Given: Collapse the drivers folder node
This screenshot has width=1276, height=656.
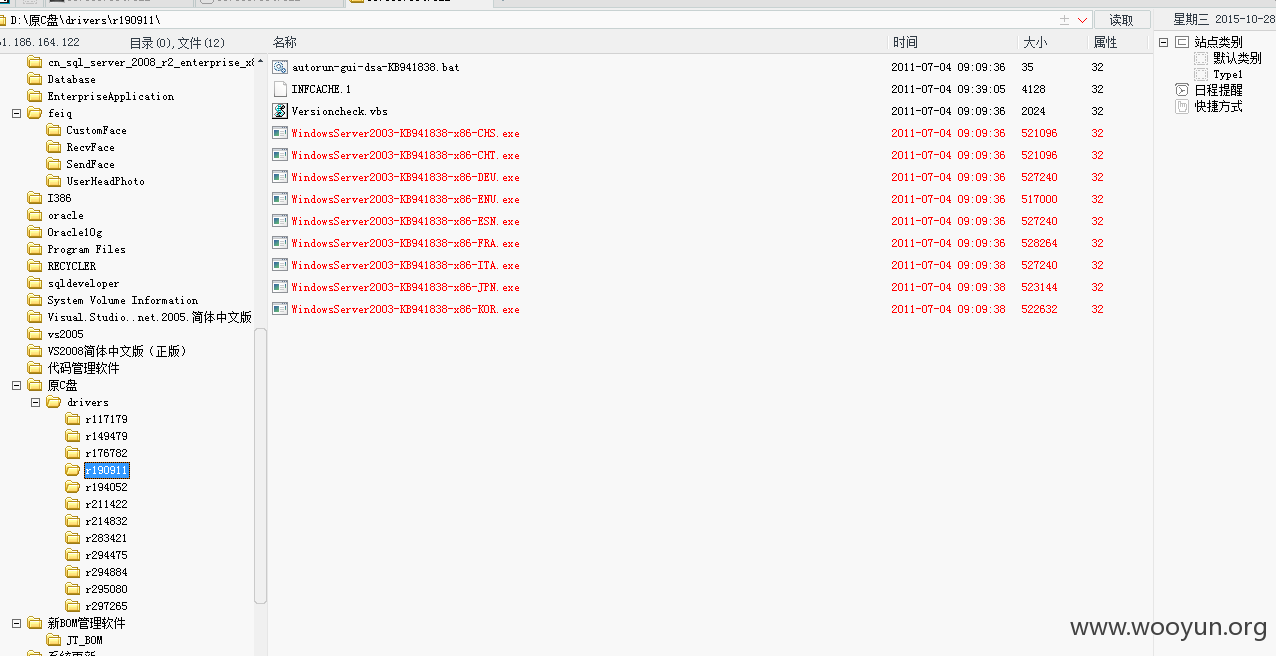Looking at the screenshot, I should point(35,402).
